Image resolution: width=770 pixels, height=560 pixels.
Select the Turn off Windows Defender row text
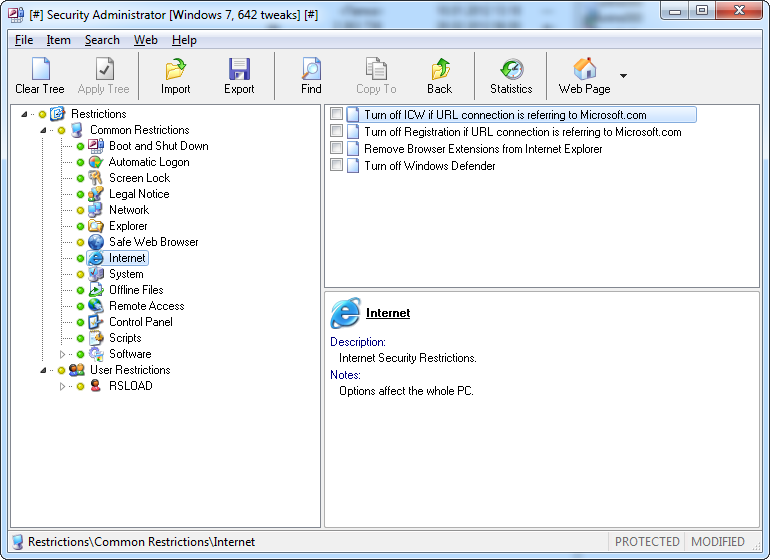pyautogui.click(x=430, y=166)
